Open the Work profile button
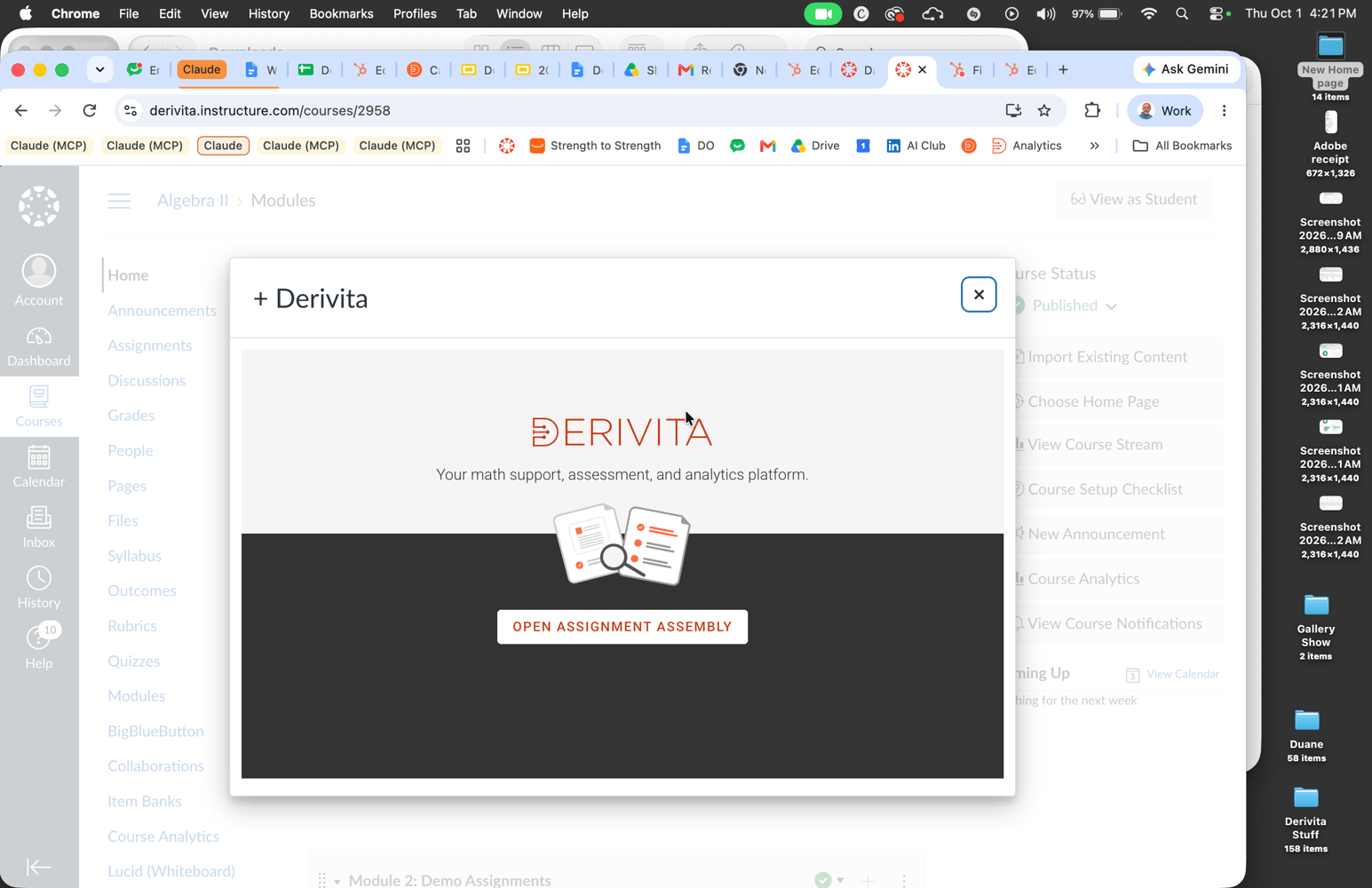The width and height of the screenshot is (1372, 888). point(1165,110)
